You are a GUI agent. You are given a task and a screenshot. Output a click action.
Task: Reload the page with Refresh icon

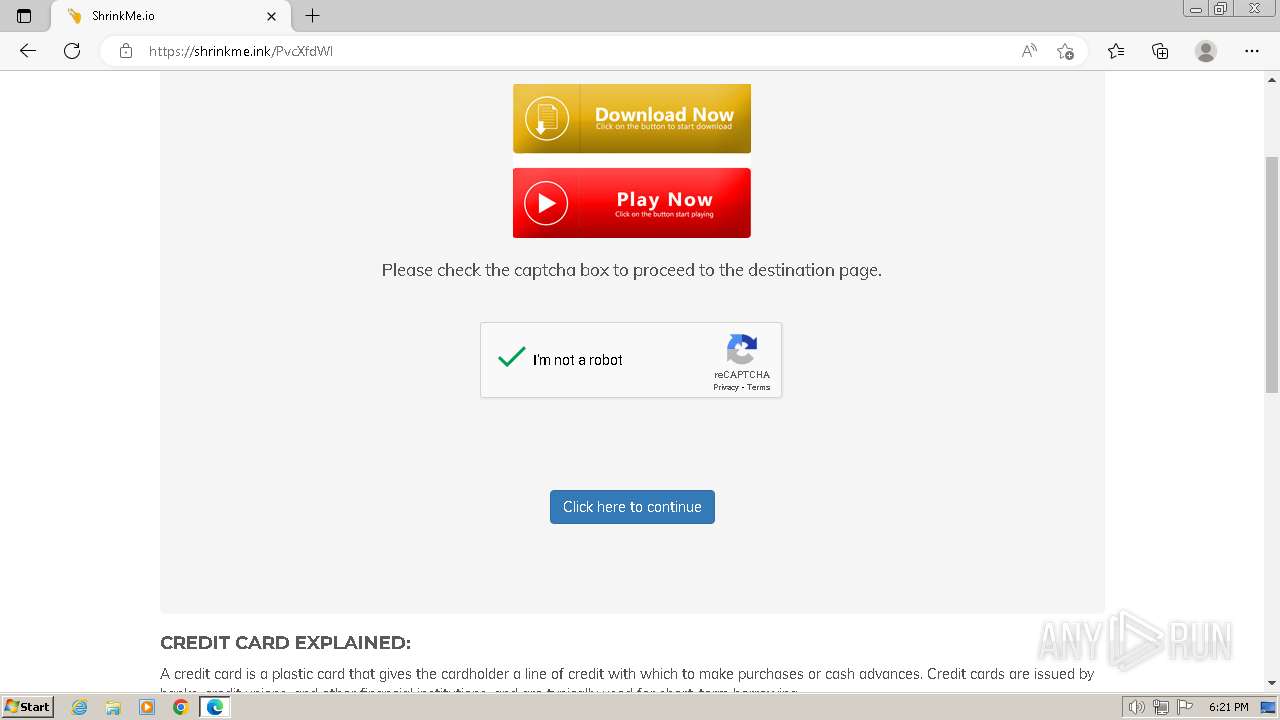pos(72,51)
